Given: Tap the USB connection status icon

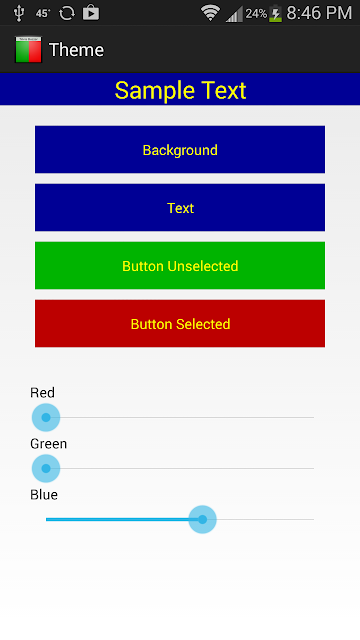Looking at the screenshot, I should (19, 13).
